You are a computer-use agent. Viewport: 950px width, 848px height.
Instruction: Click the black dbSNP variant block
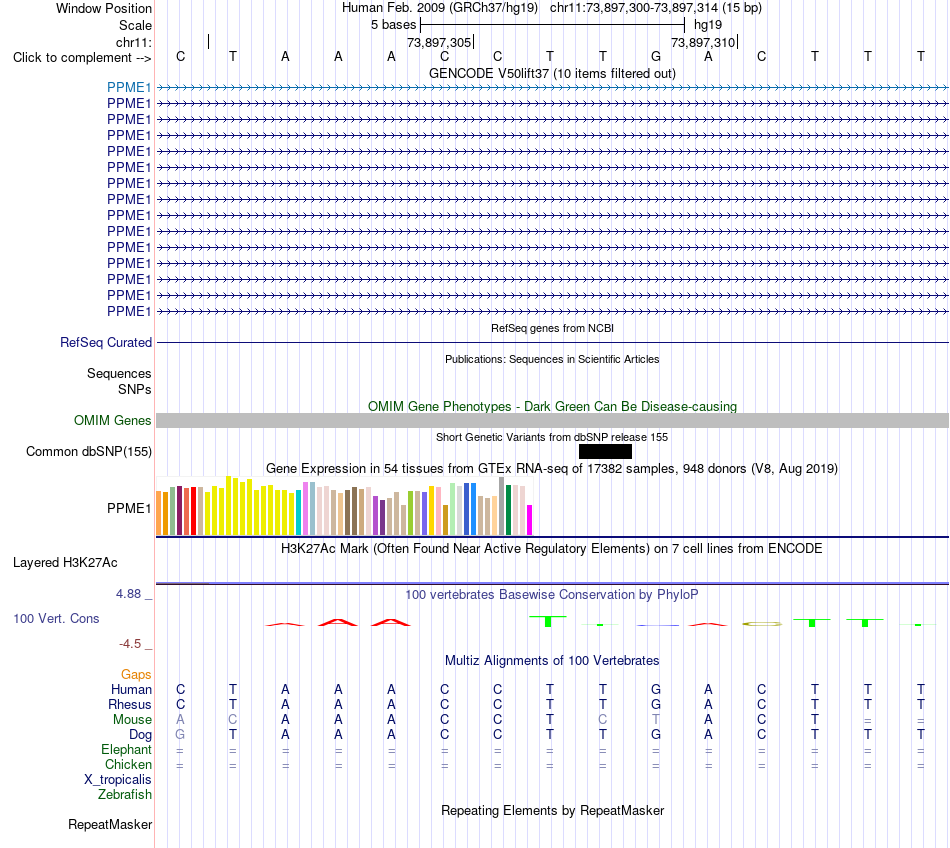point(605,451)
